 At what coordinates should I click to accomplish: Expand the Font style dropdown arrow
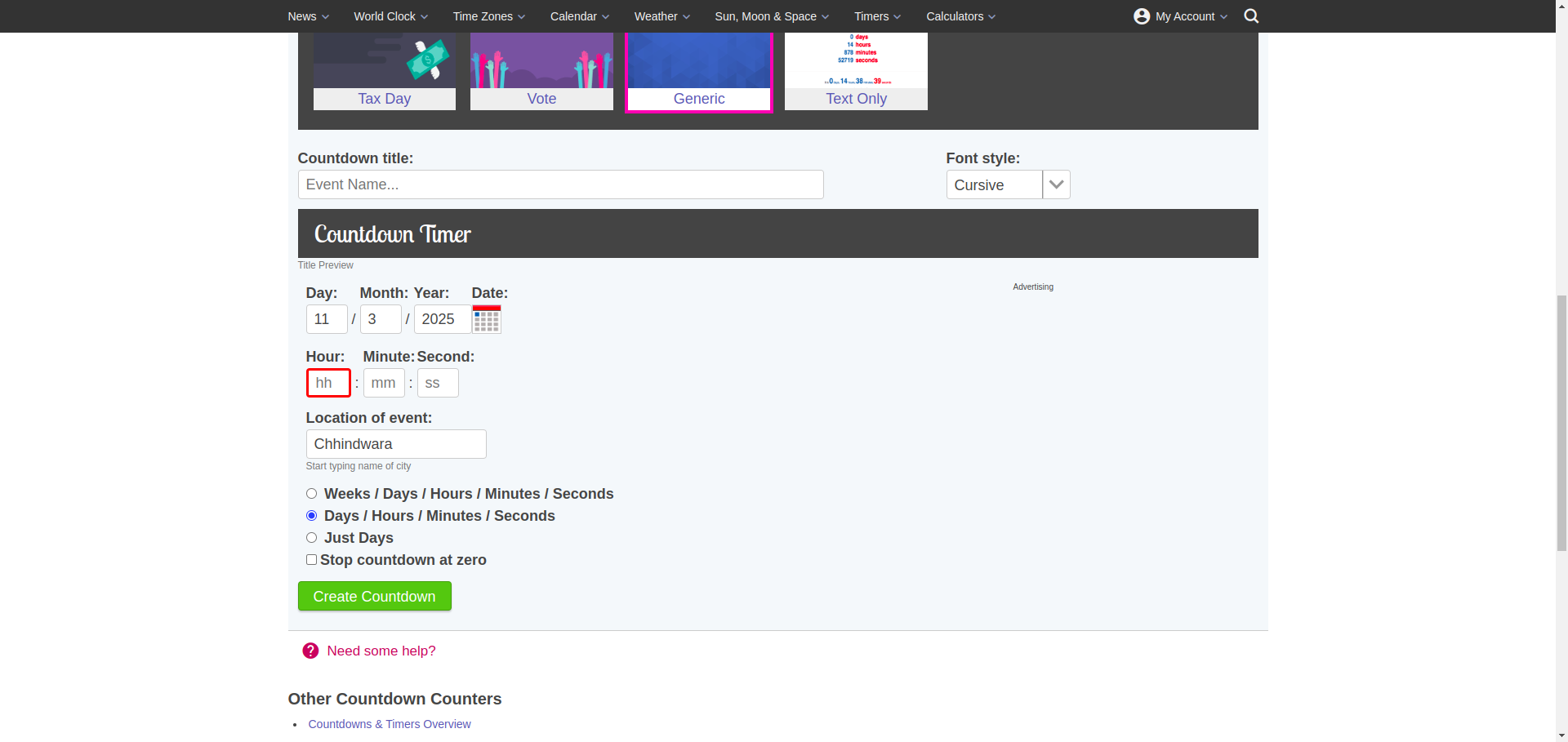coord(1056,184)
